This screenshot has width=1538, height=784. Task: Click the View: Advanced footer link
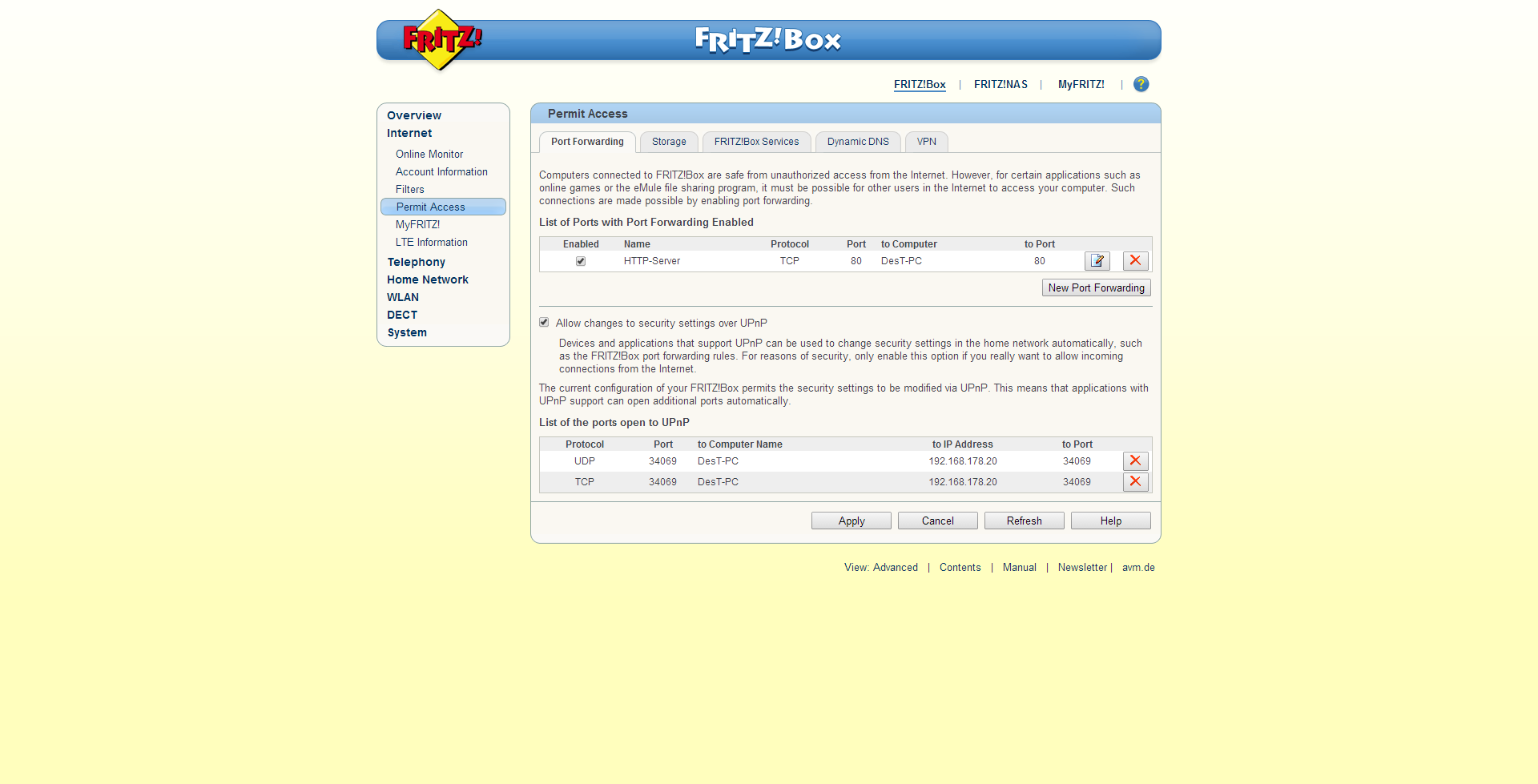coord(881,567)
